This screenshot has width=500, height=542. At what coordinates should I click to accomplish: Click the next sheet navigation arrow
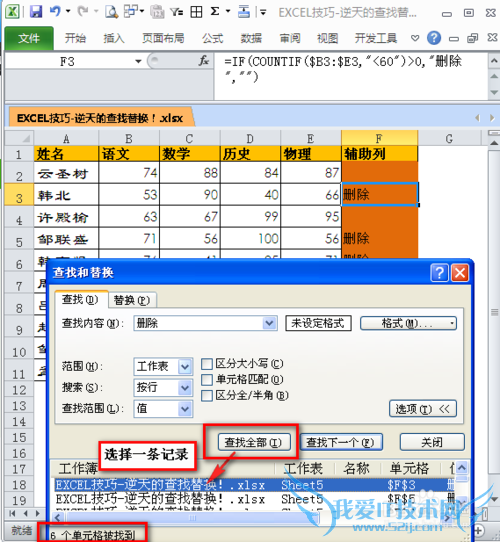[37, 513]
